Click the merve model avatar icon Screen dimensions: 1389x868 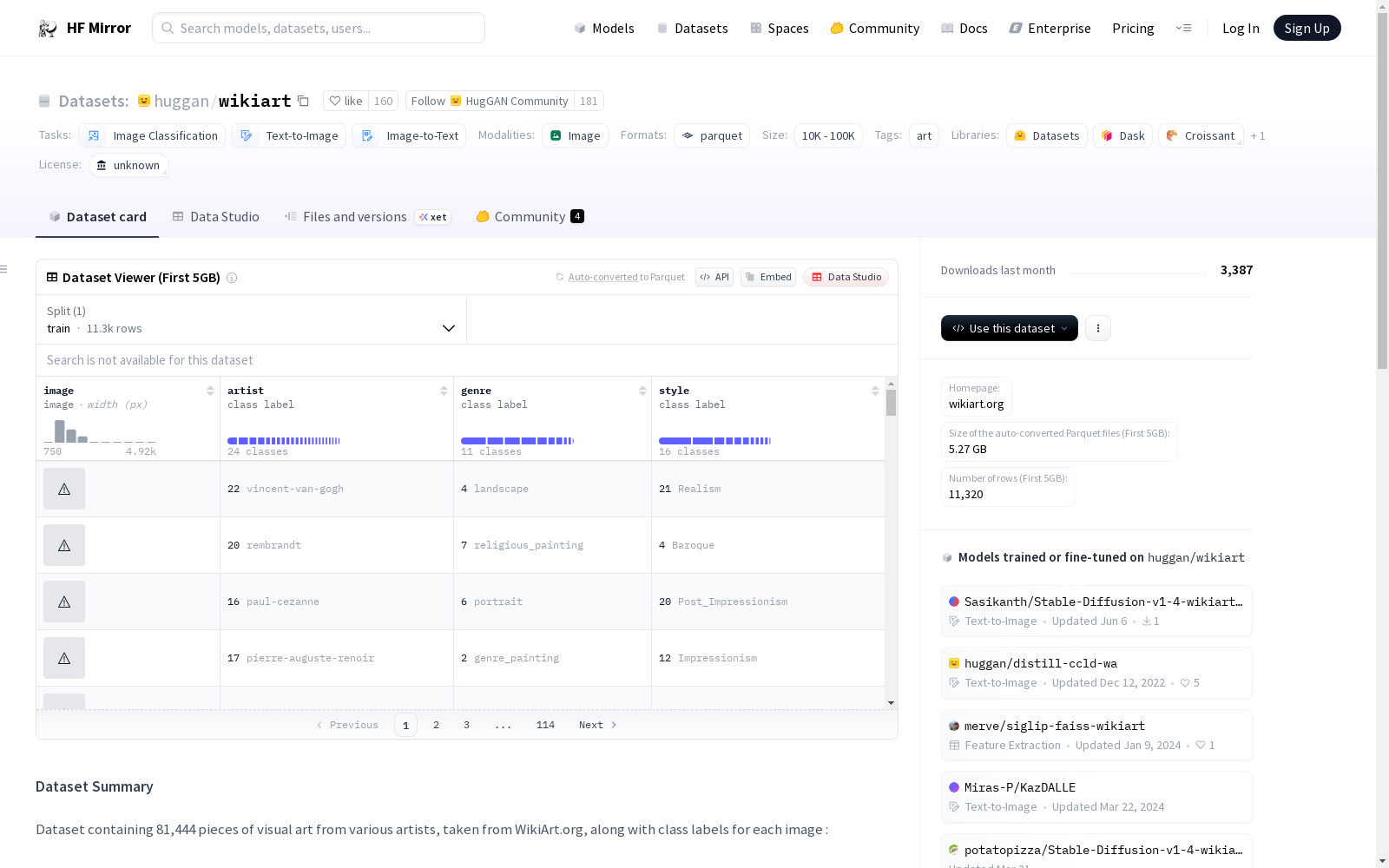point(954,726)
